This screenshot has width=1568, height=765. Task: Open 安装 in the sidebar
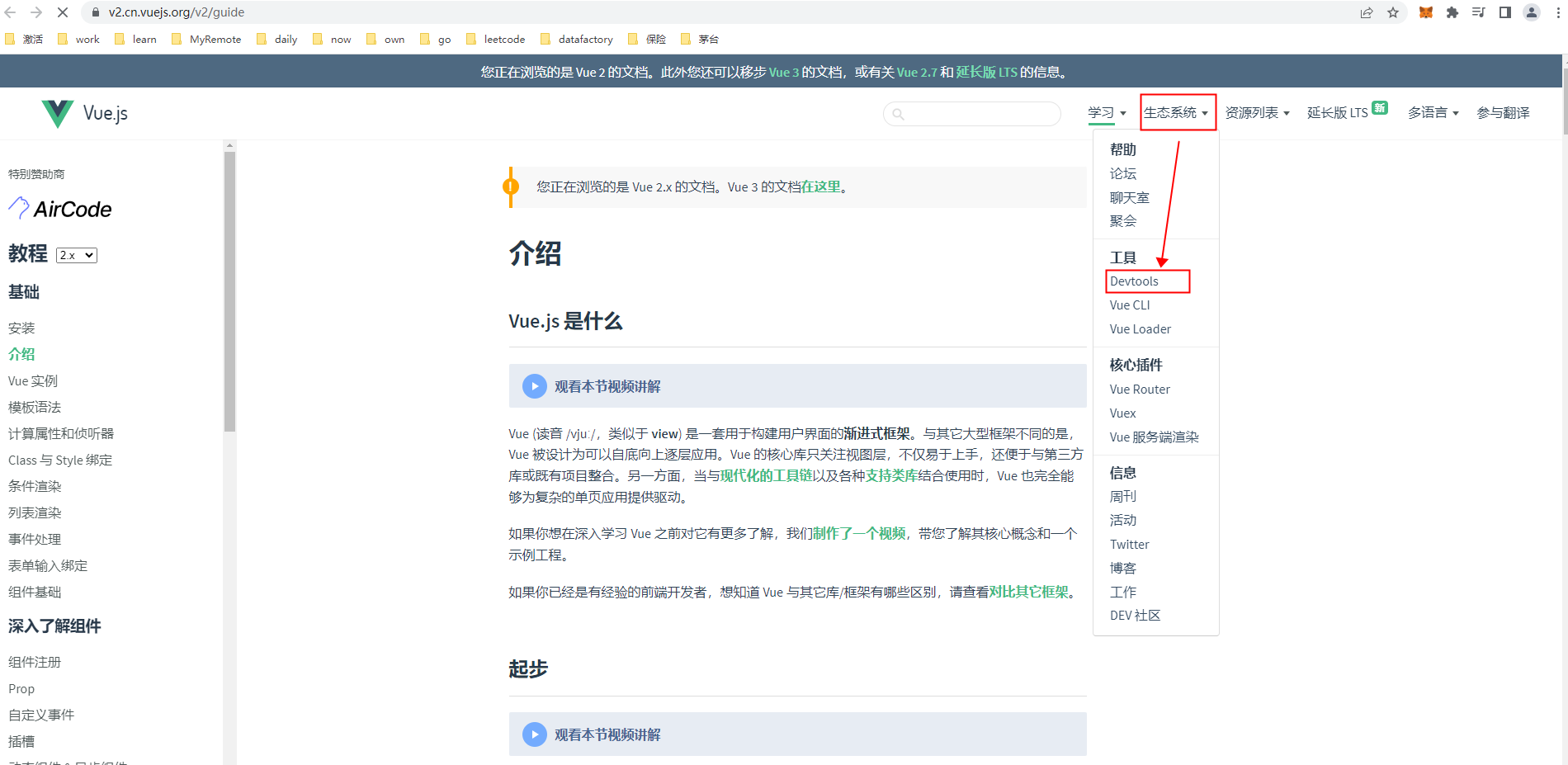(x=21, y=328)
